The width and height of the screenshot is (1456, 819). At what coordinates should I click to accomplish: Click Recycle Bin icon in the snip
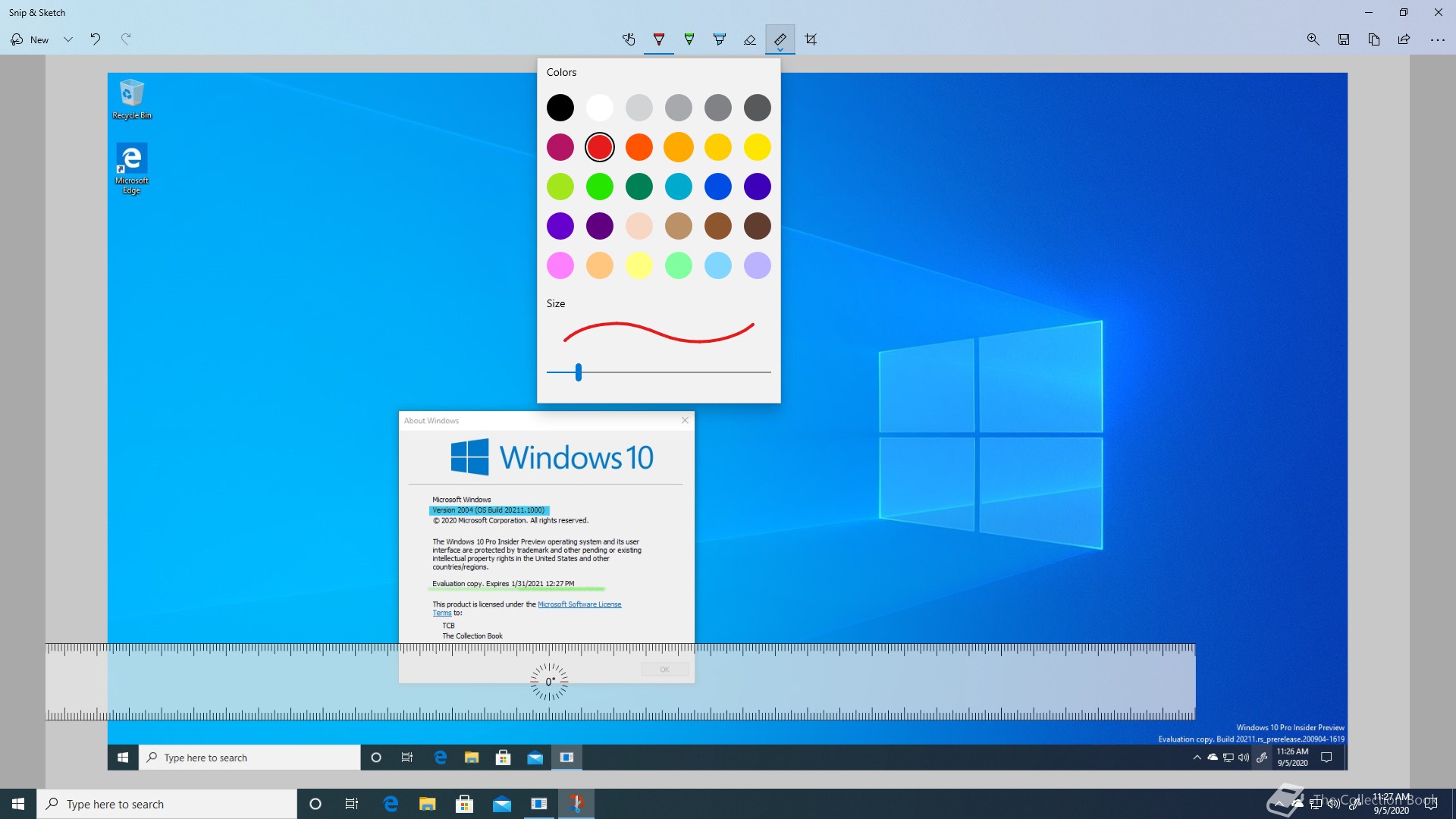pos(132,99)
